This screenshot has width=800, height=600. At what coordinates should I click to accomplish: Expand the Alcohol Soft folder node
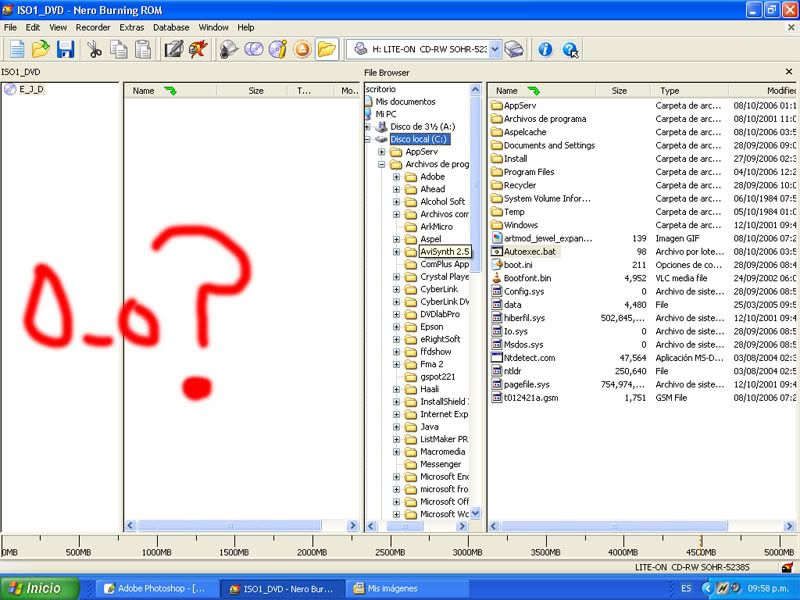[x=396, y=202]
